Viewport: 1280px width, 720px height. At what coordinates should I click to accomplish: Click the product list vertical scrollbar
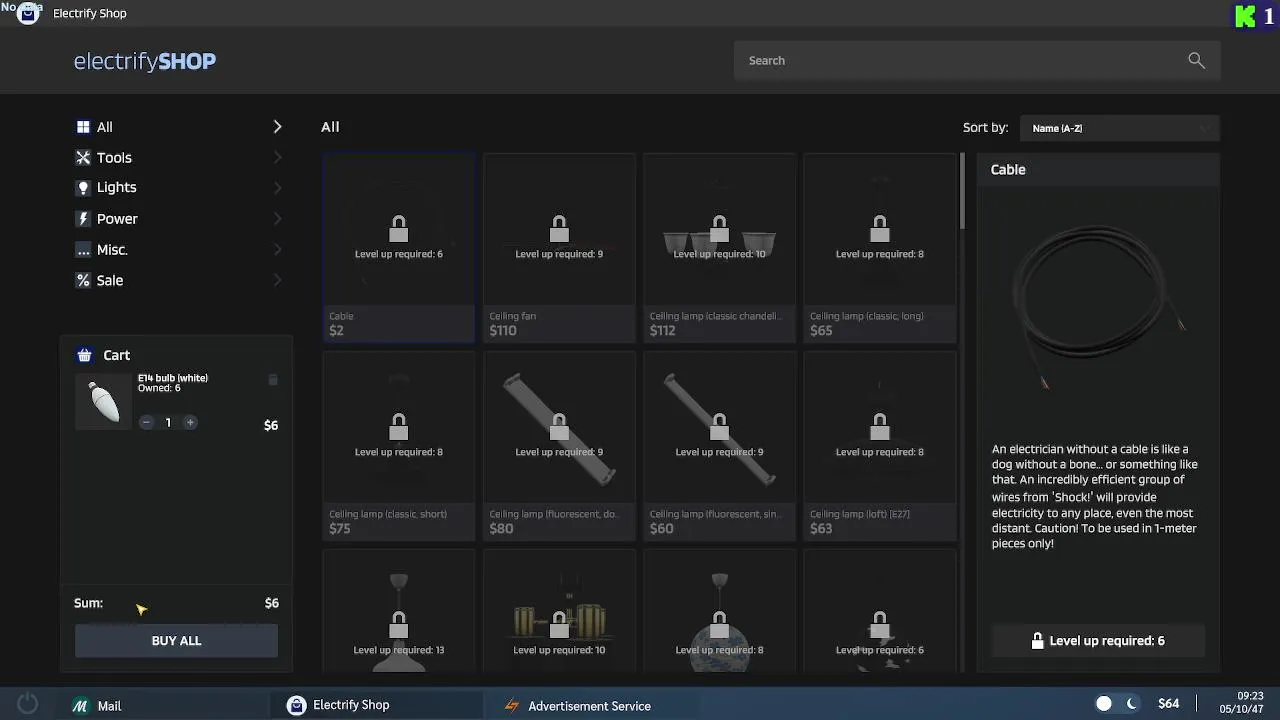click(962, 190)
